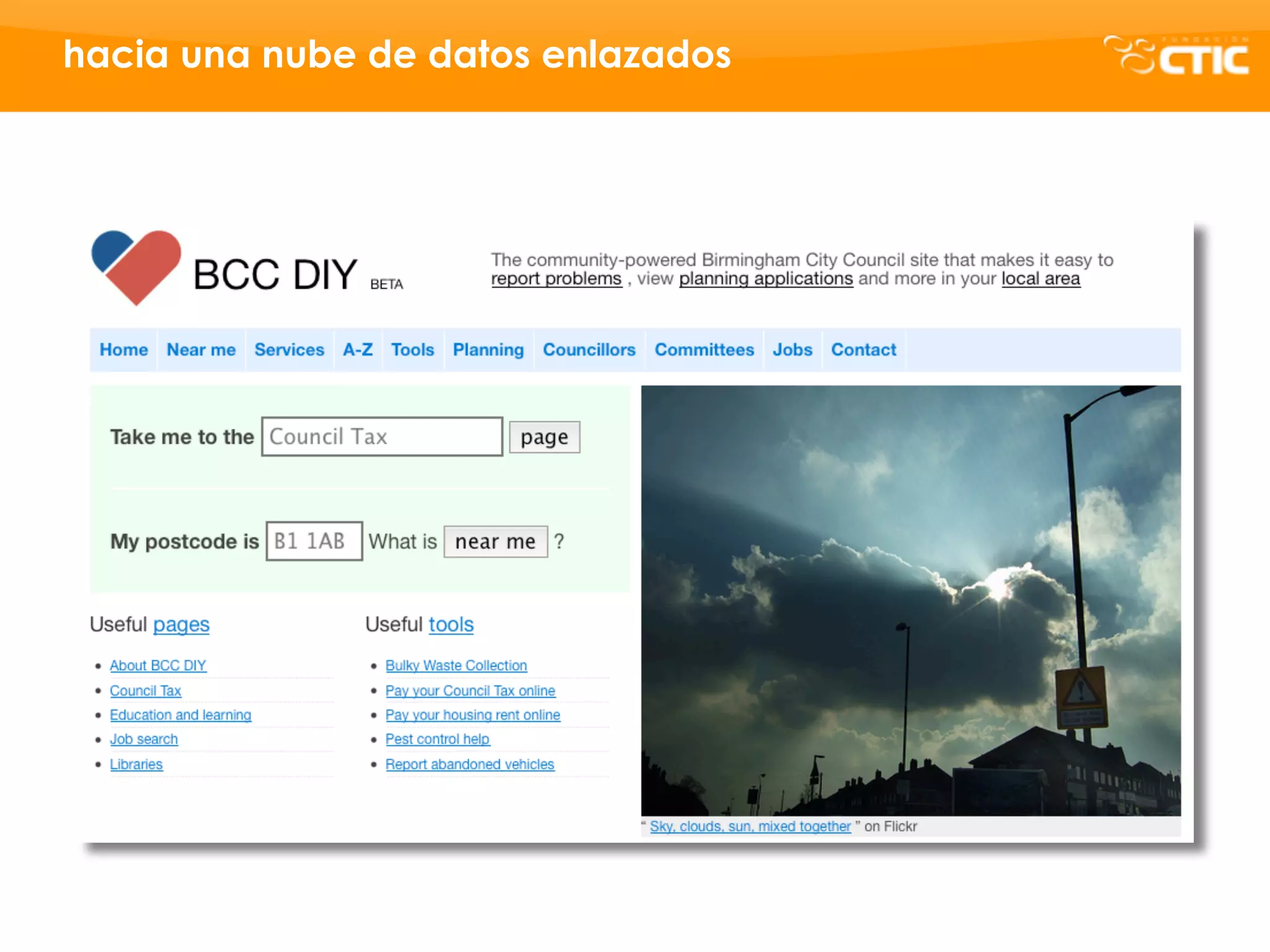
Task: Open the Home menu item
Action: pos(124,350)
